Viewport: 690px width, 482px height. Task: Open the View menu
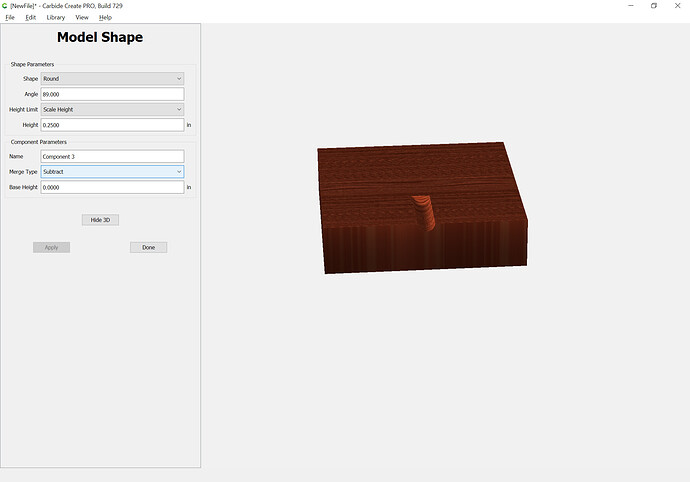click(82, 17)
